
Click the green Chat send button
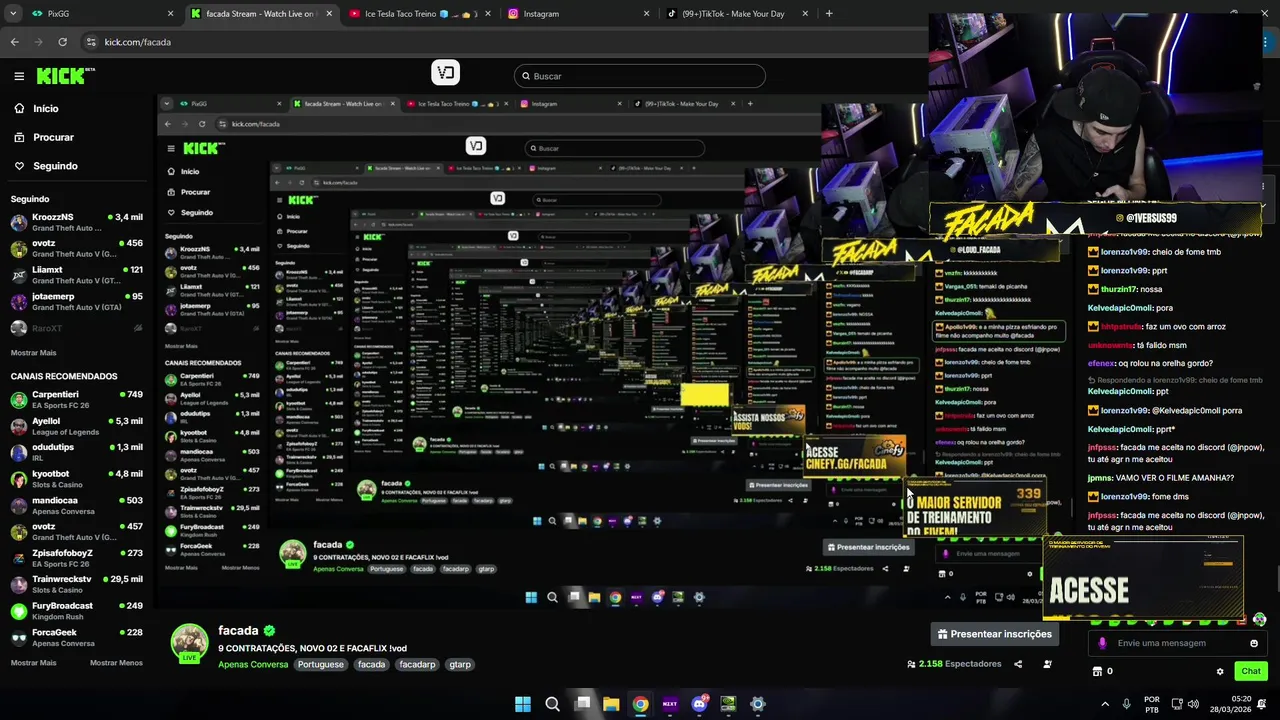point(1251,671)
